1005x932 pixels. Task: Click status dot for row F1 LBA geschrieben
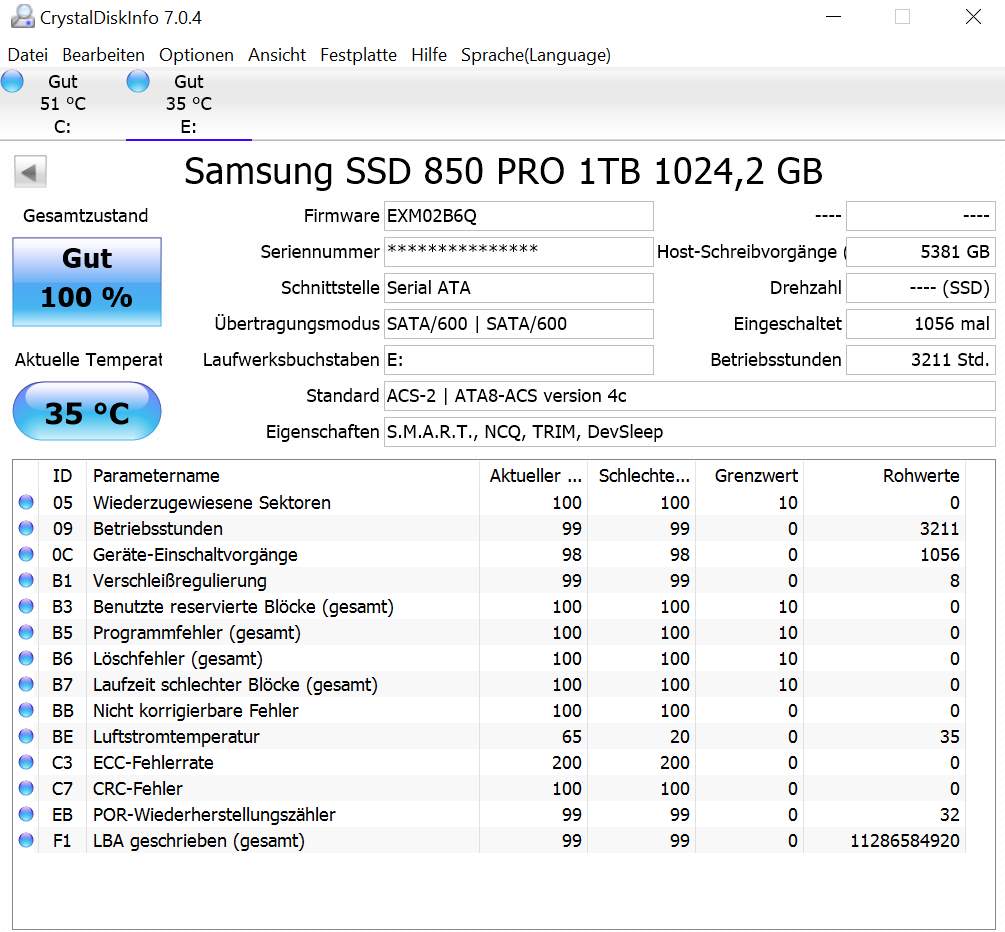click(x=26, y=840)
